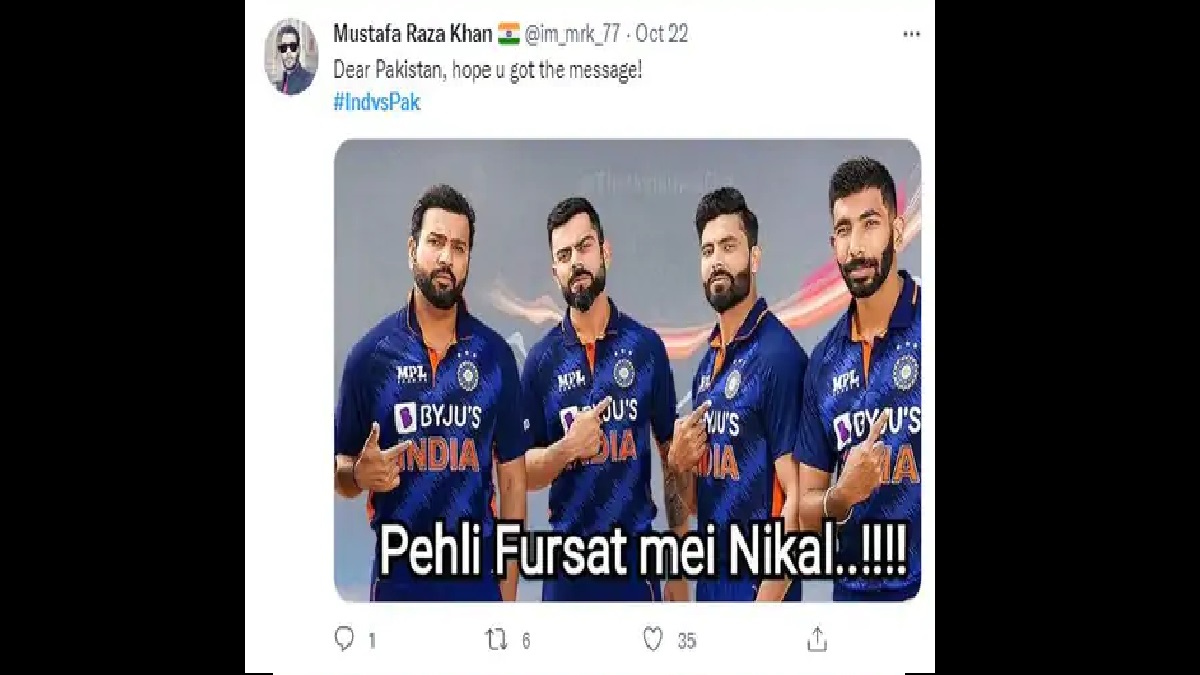This screenshot has height=675, width=1200.
Task: Open the #IndvsPak hashtag
Action: click(x=377, y=102)
